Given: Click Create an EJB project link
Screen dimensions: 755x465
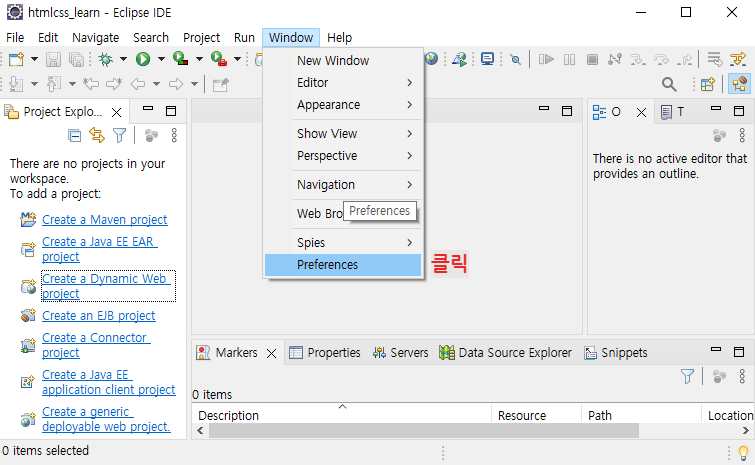Looking at the screenshot, I should click(99, 316).
